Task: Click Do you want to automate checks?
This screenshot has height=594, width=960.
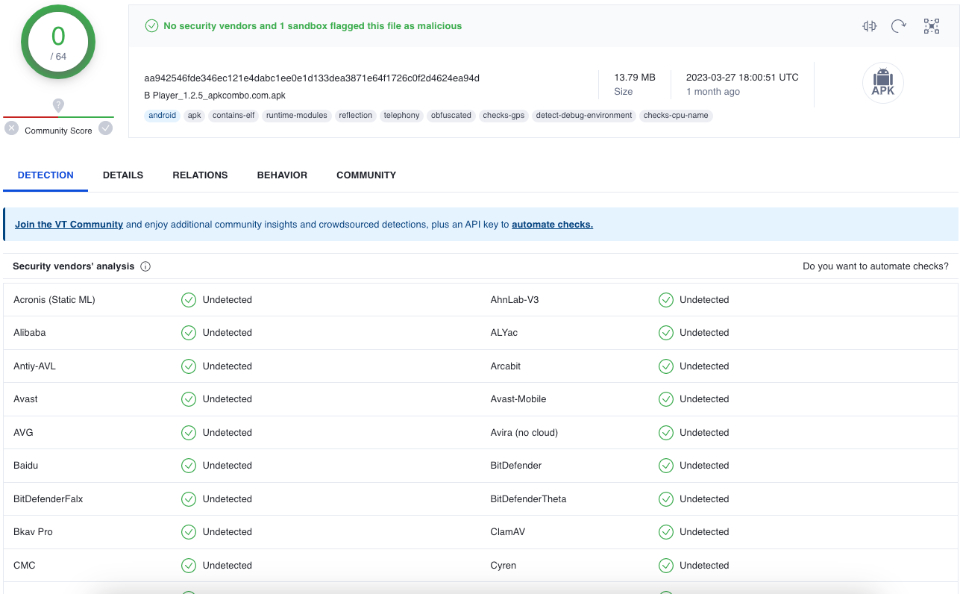Action: 876,266
